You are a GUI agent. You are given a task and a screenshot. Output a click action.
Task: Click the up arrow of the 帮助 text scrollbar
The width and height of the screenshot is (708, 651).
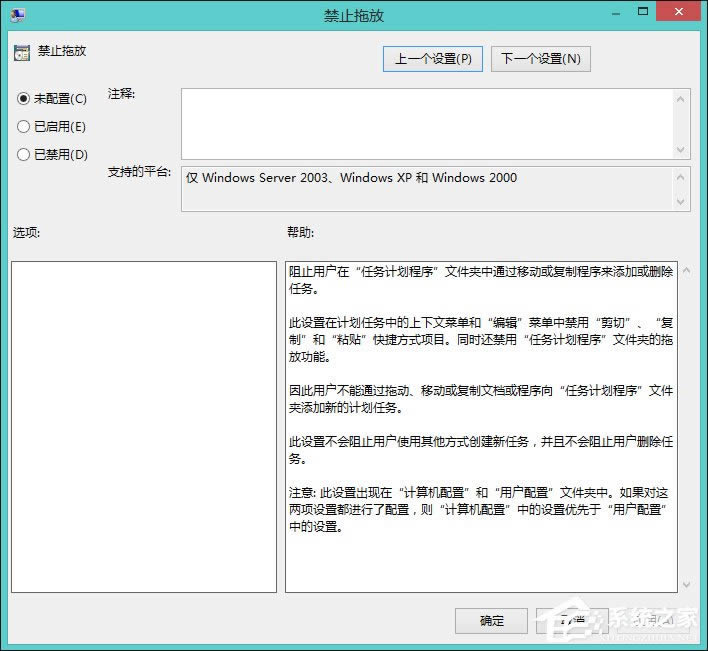[x=686, y=270]
